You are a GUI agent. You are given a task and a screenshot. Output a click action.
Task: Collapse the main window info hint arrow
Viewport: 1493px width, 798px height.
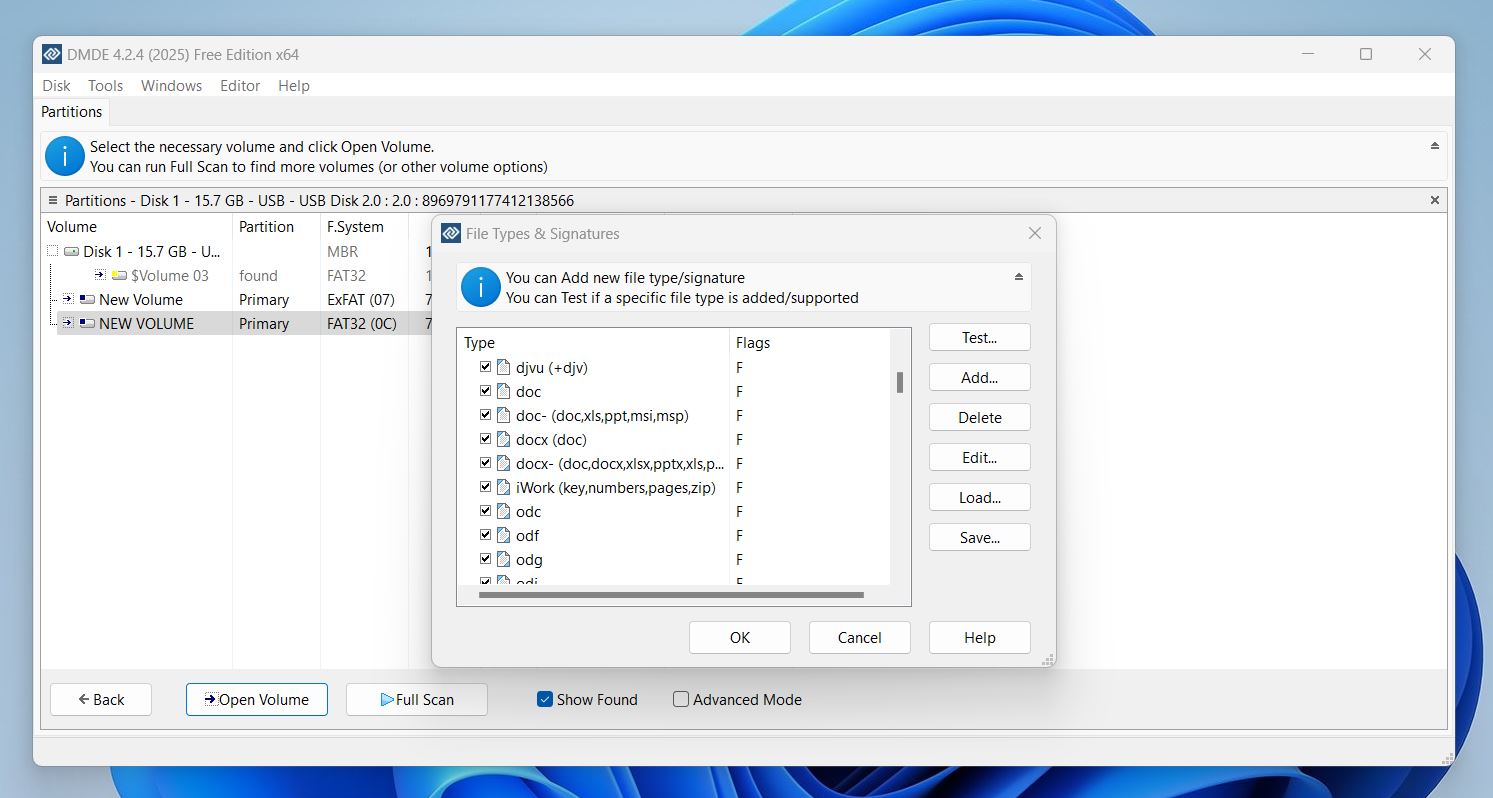1435,146
